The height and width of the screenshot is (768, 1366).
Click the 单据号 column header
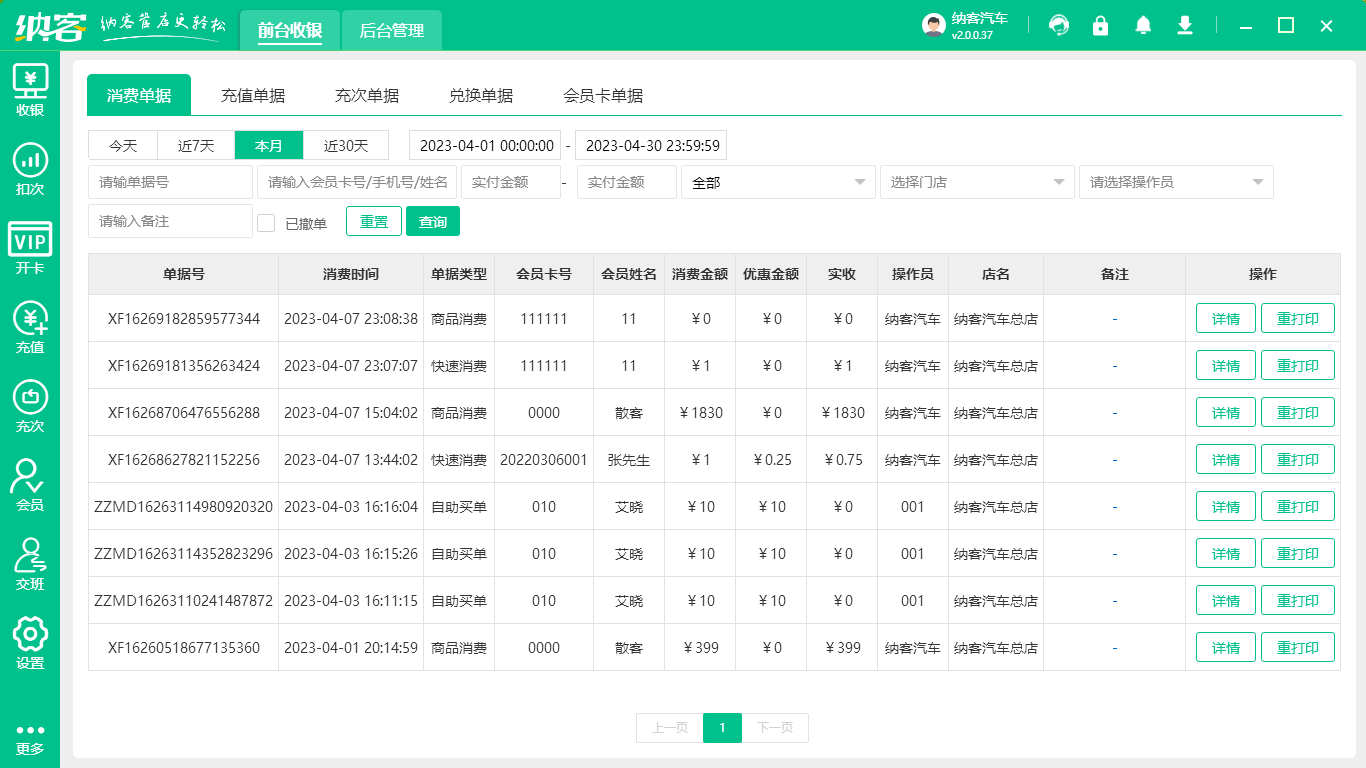tap(184, 274)
